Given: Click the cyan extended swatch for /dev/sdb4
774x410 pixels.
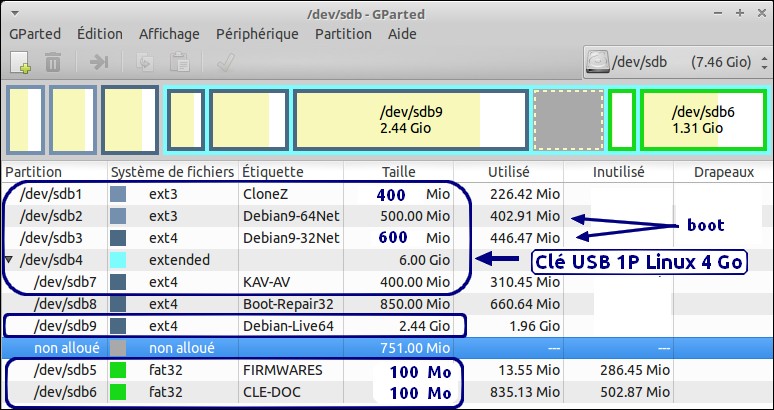Looking at the screenshot, I should pyautogui.click(x=119, y=260).
